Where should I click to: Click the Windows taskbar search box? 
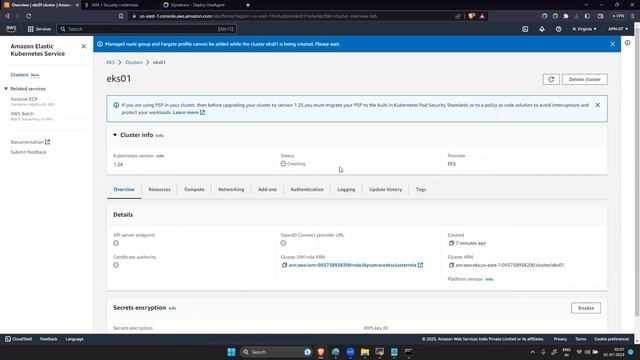point(276,352)
